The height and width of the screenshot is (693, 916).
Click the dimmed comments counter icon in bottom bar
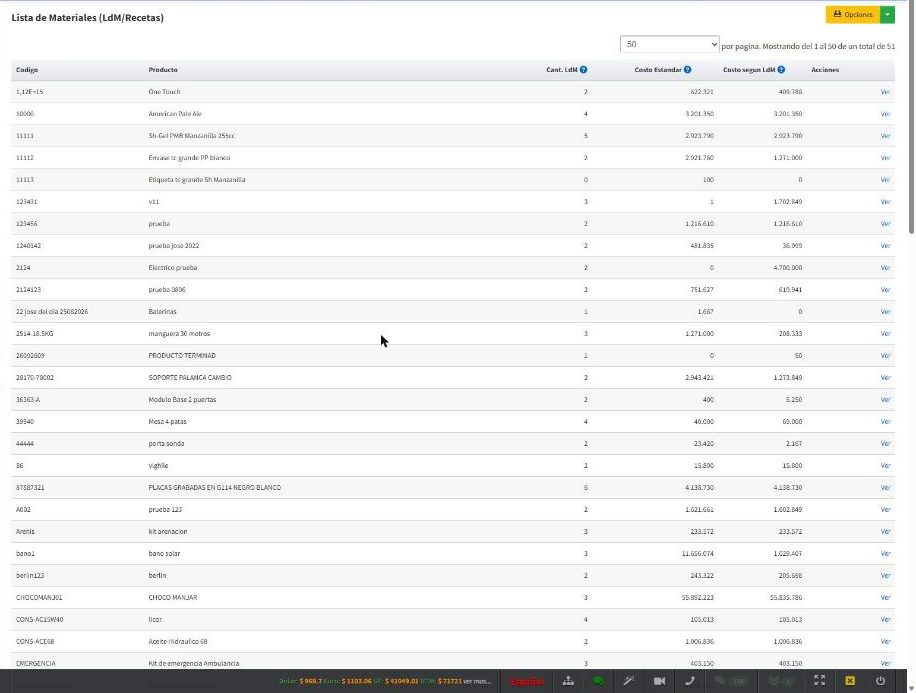[730, 681]
